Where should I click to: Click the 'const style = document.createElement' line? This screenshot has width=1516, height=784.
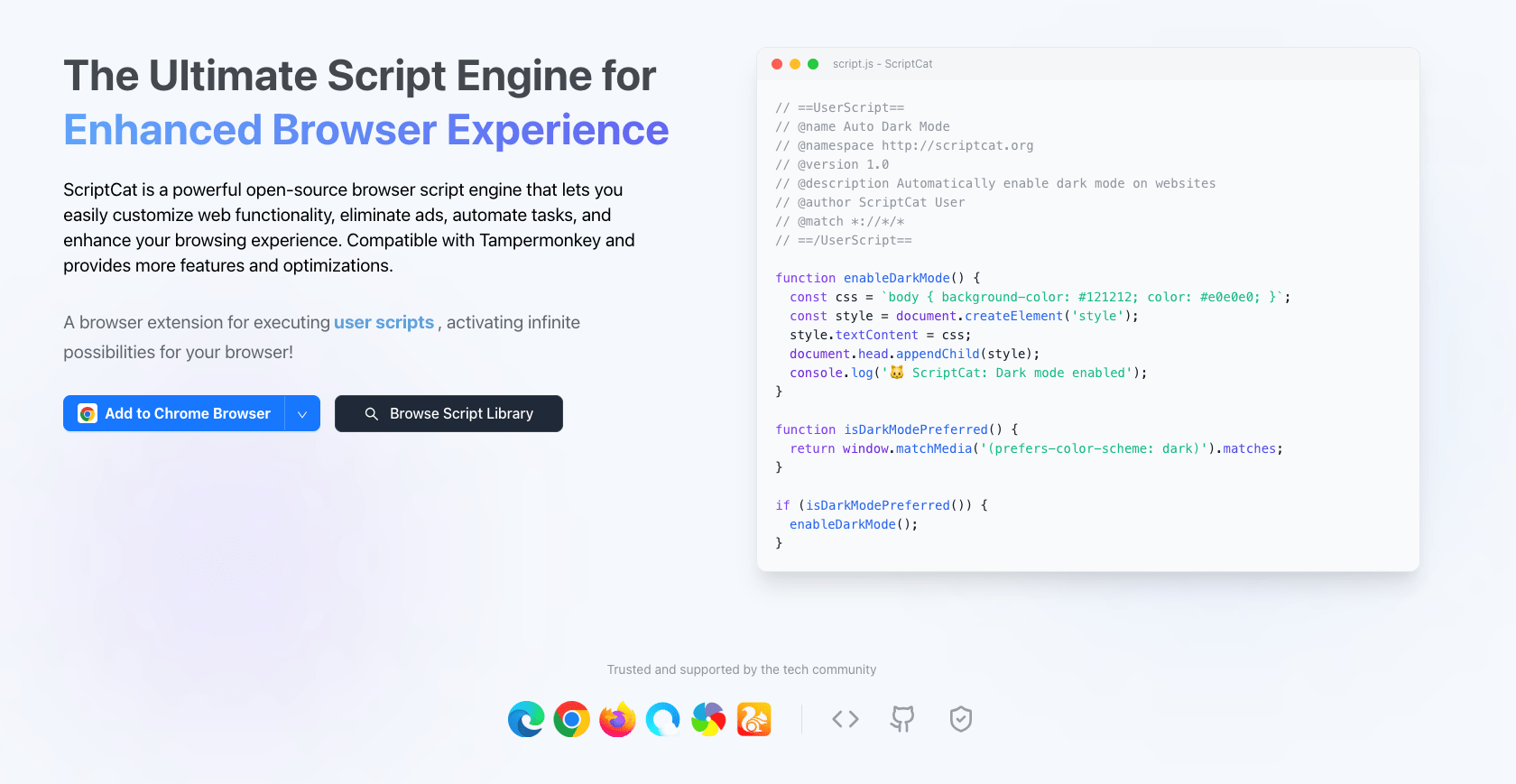pos(965,316)
